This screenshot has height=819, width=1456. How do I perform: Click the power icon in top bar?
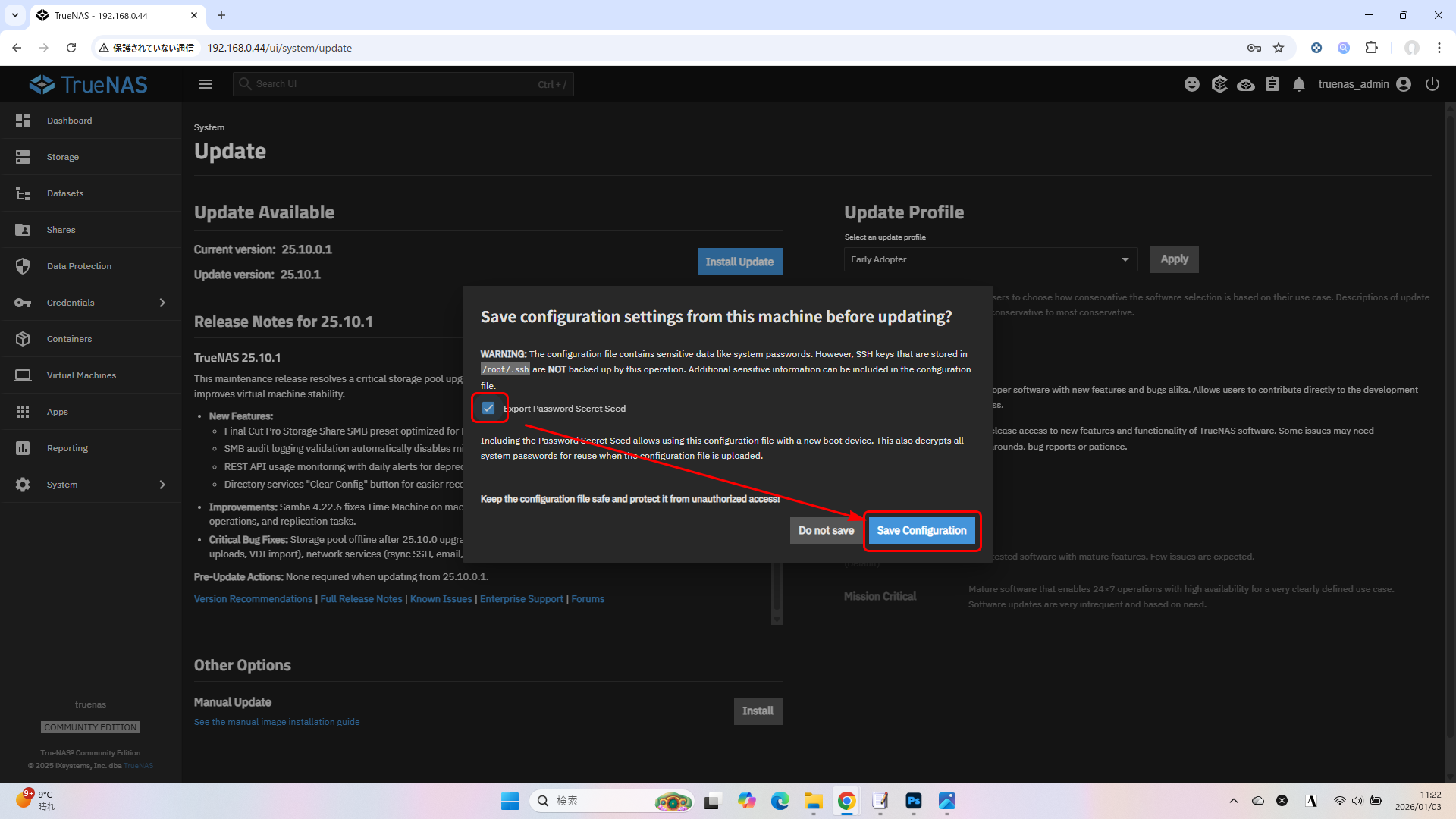coord(1432,84)
